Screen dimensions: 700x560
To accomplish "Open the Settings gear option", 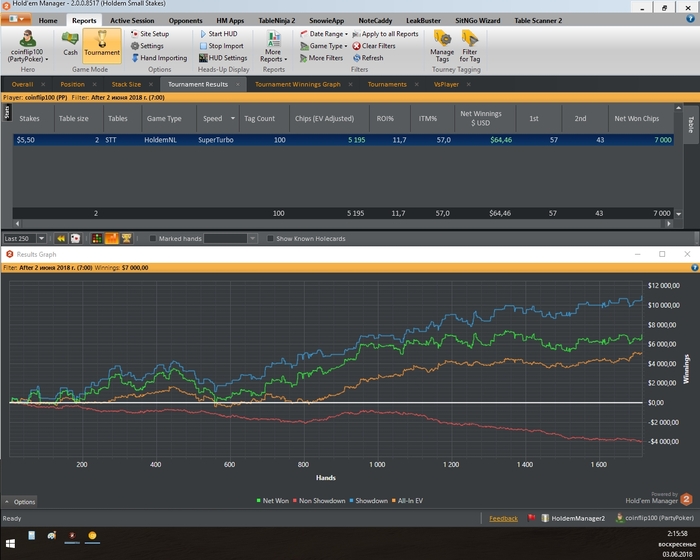I will [147, 46].
